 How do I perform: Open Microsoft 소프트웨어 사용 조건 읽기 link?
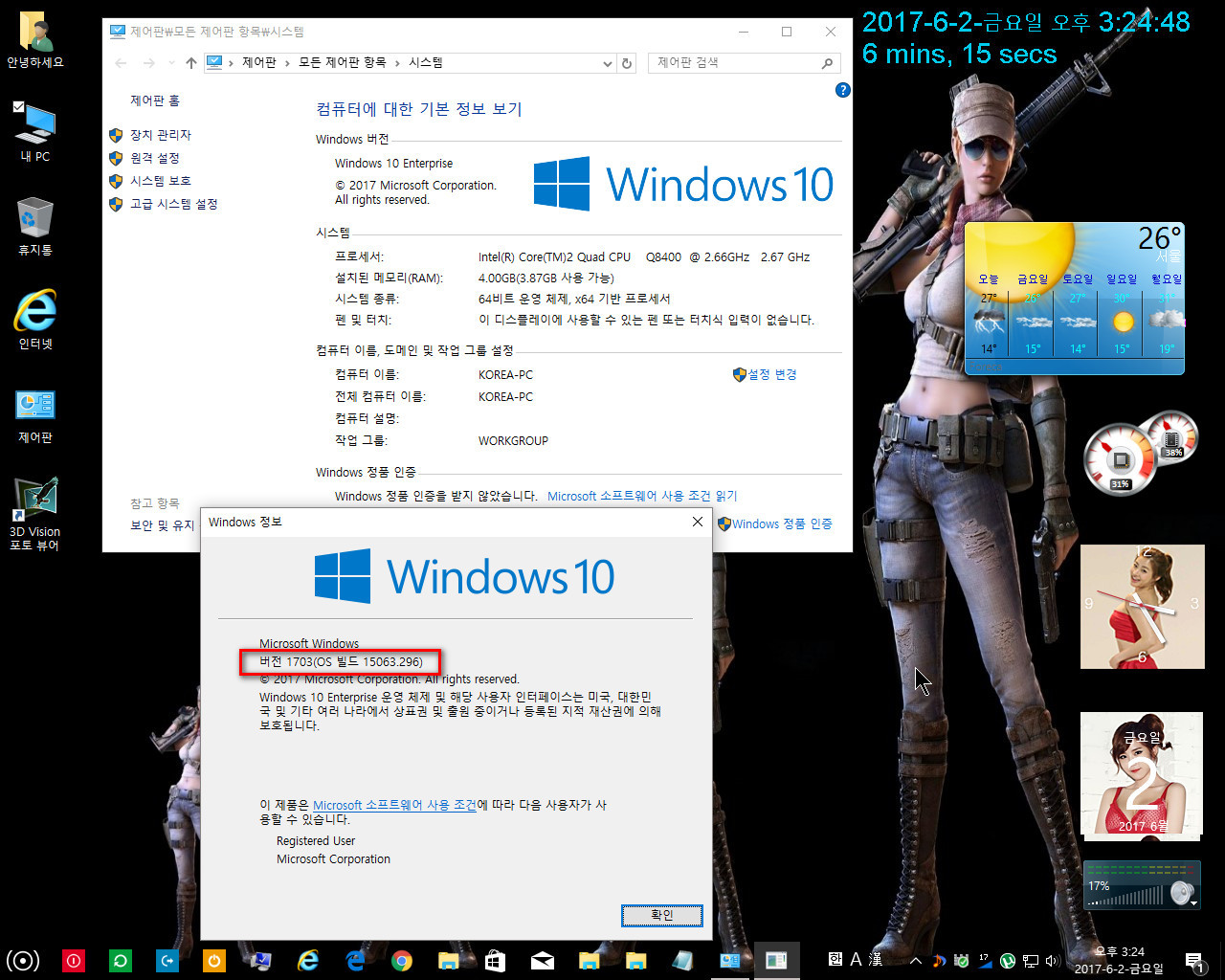[x=642, y=496]
